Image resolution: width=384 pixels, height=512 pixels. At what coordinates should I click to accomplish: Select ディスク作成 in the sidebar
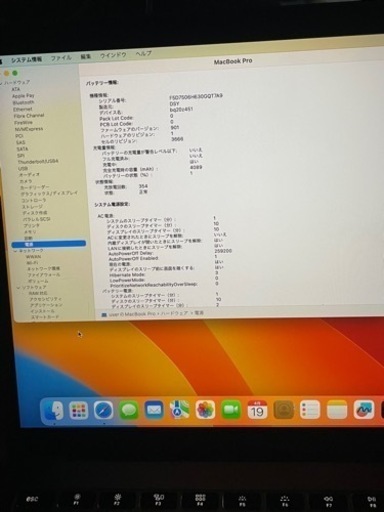35,213
